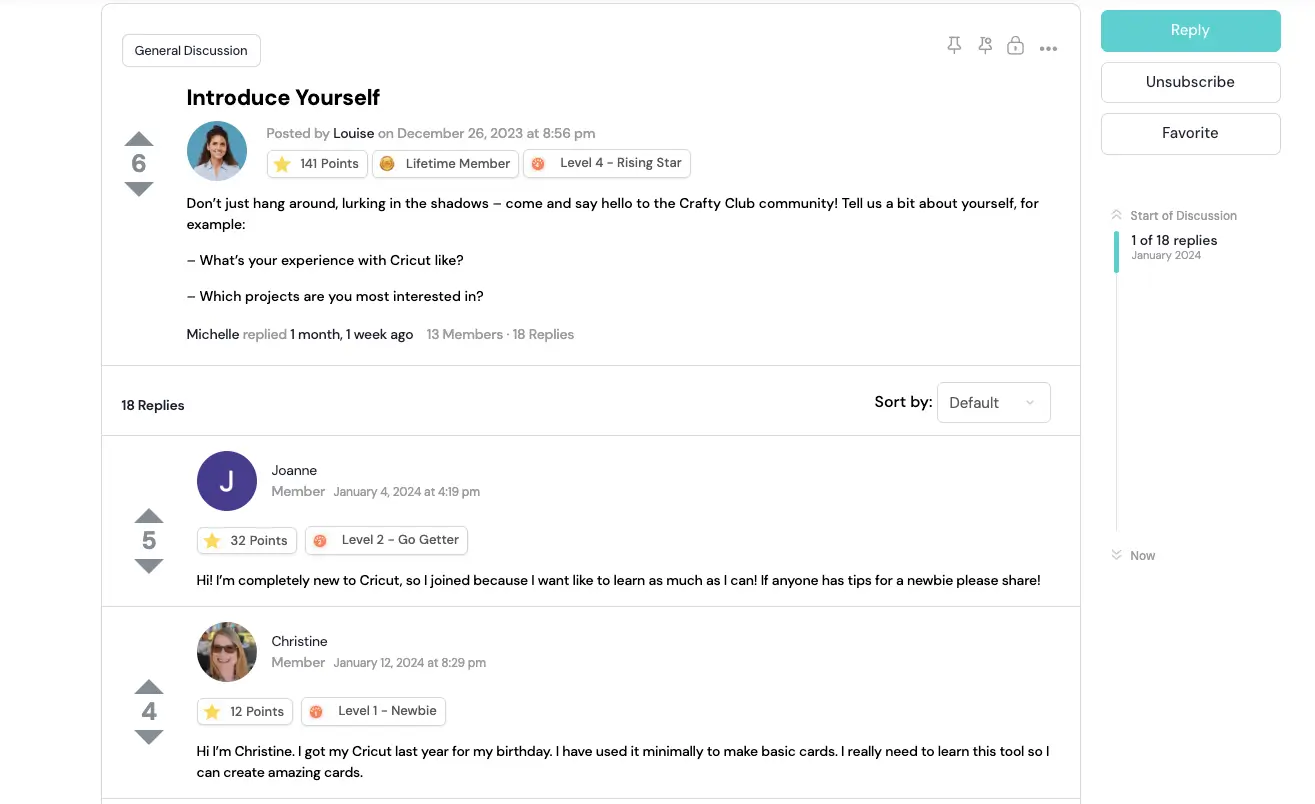Open the General Discussion category tag
This screenshot has height=804, width=1315.
point(191,50)
